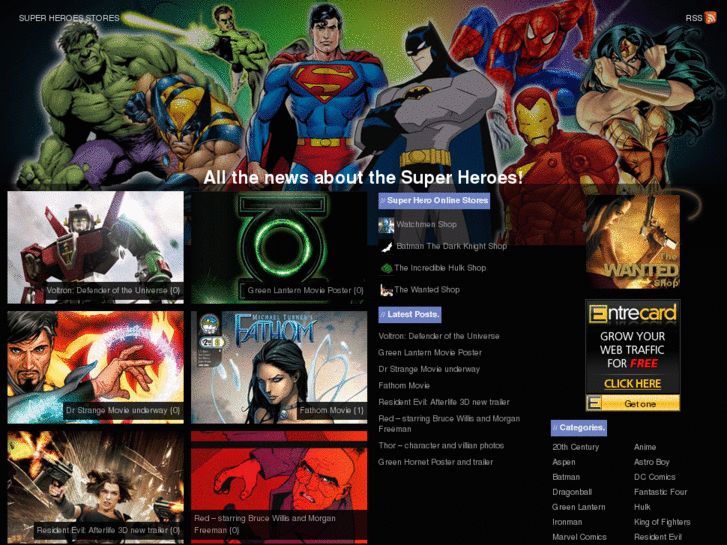This screenshot has height=545, width=727.
Task: Visit The Wanted Shop text link
Action: 427,289
